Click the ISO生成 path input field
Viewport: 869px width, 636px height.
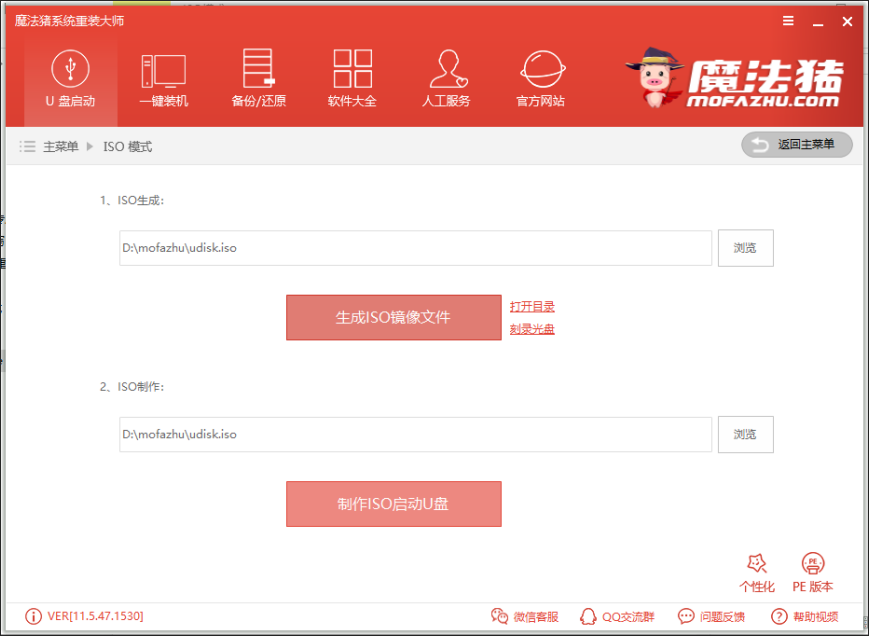coord(416,248)
